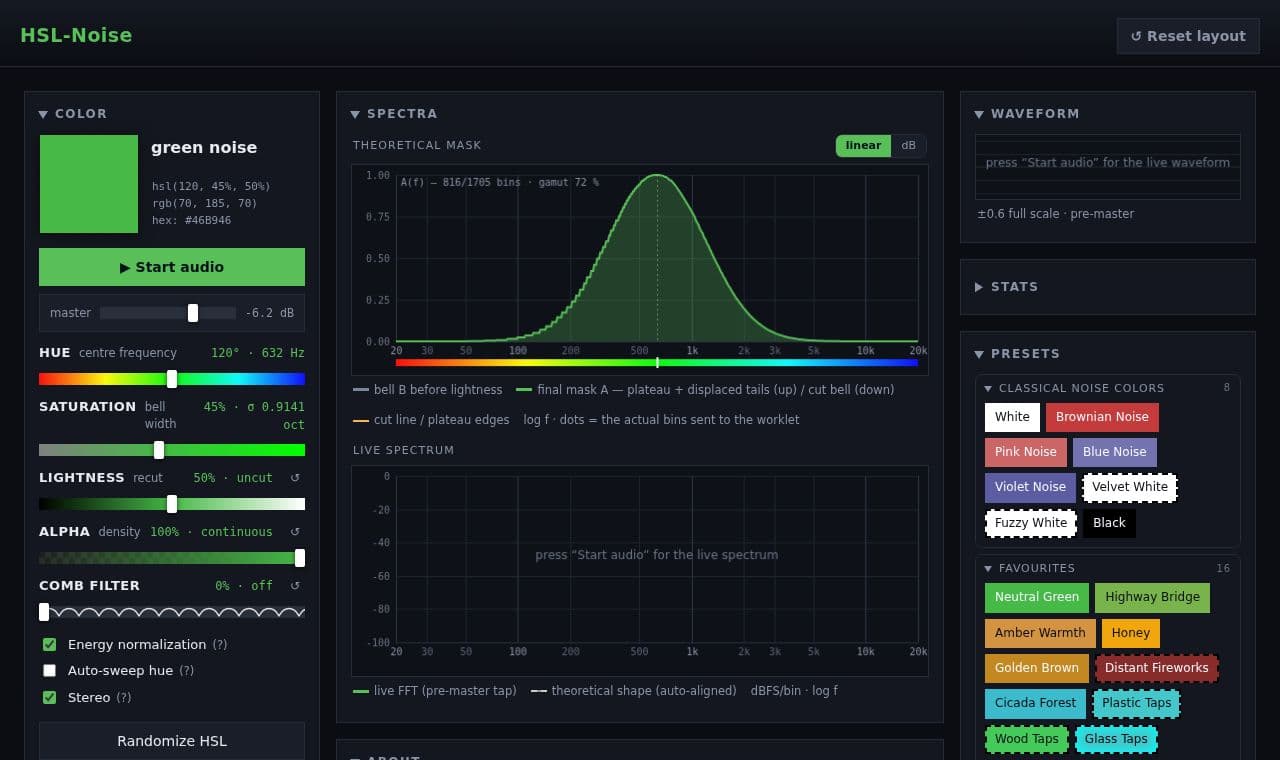Screen dimensions: 1280x760
Task: Expand the Stats panel
Action: coord(979,287)
